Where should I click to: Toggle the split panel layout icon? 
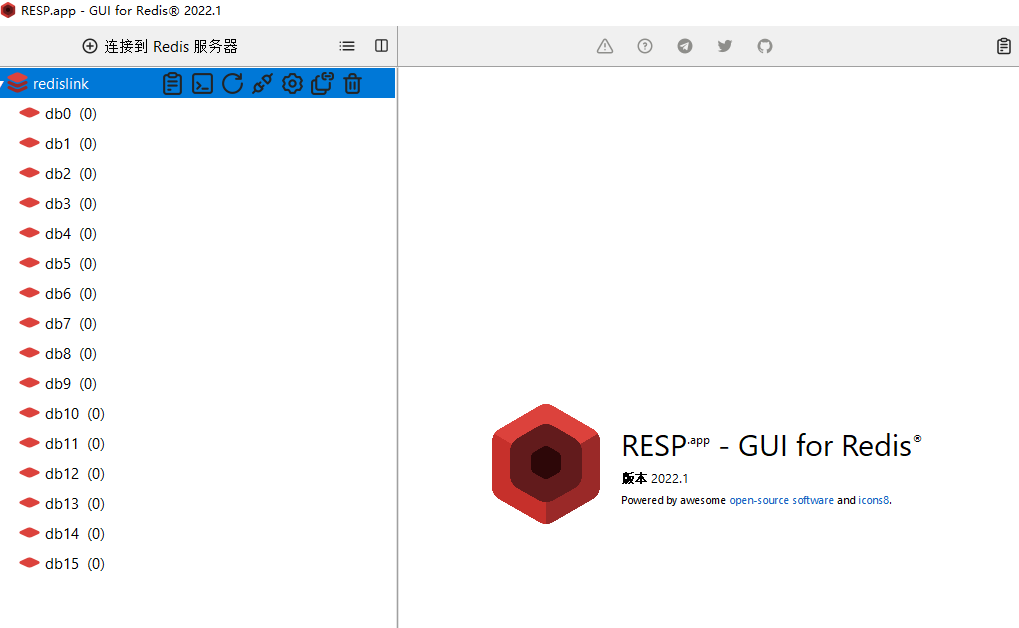[381, 46]
